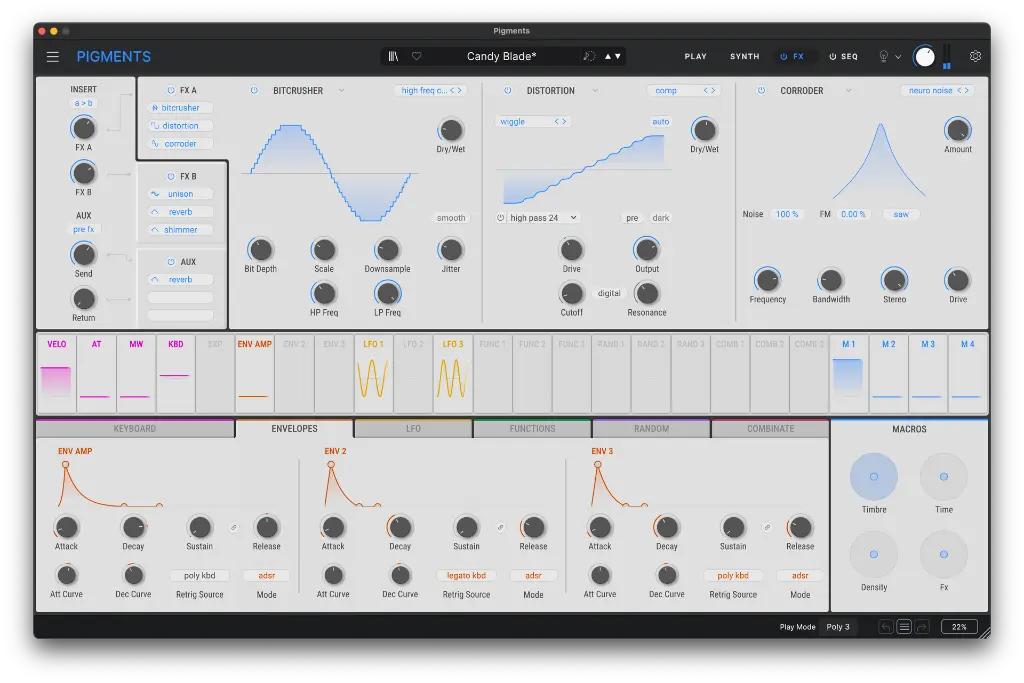Screen dimensions: 1024x683
Task: Open the Bitcrusher effect type dropdown
Action: (341, 91)
